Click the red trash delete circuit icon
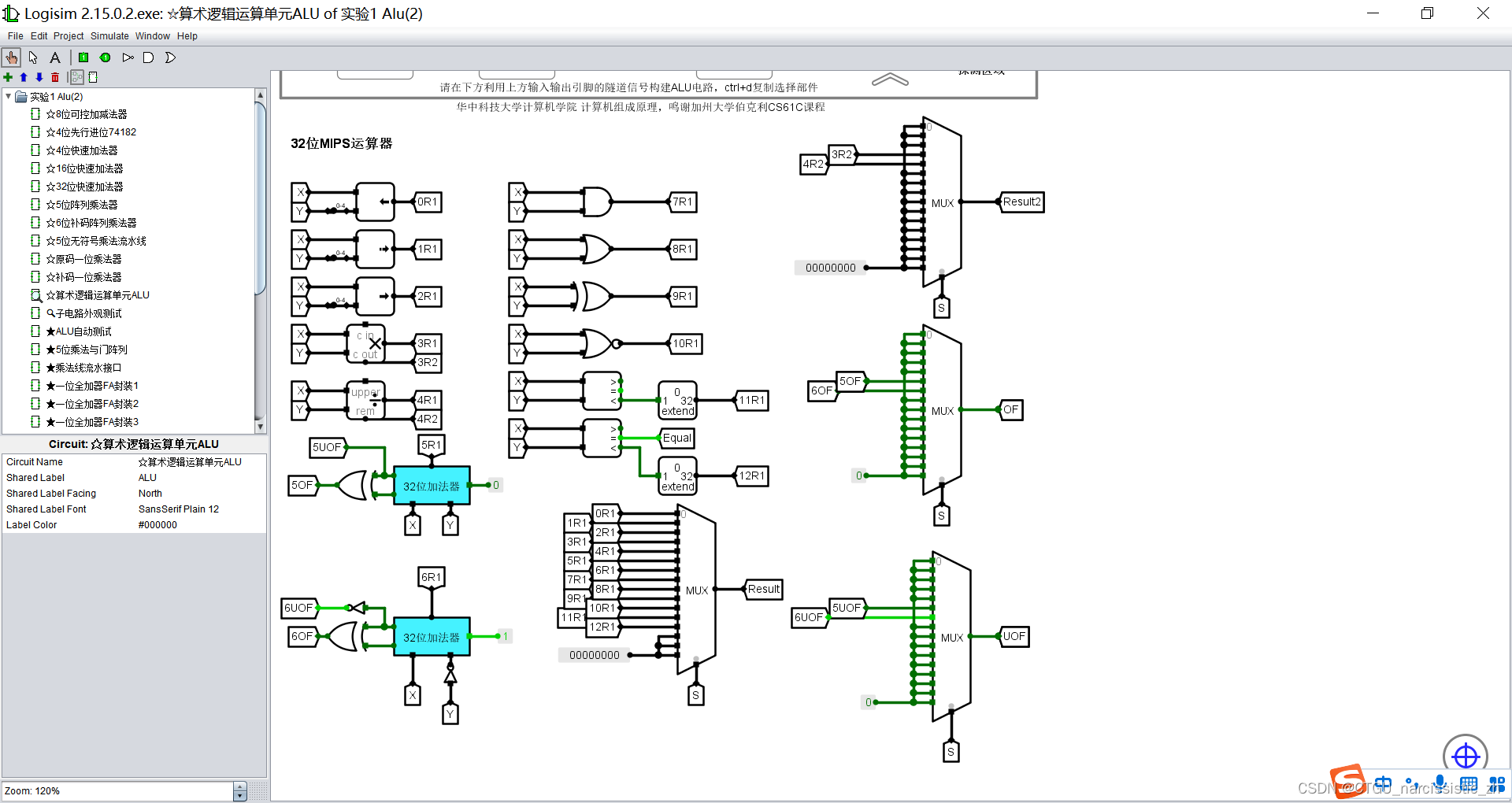This screenshot has height=803, width=1512. click(55, 77)
